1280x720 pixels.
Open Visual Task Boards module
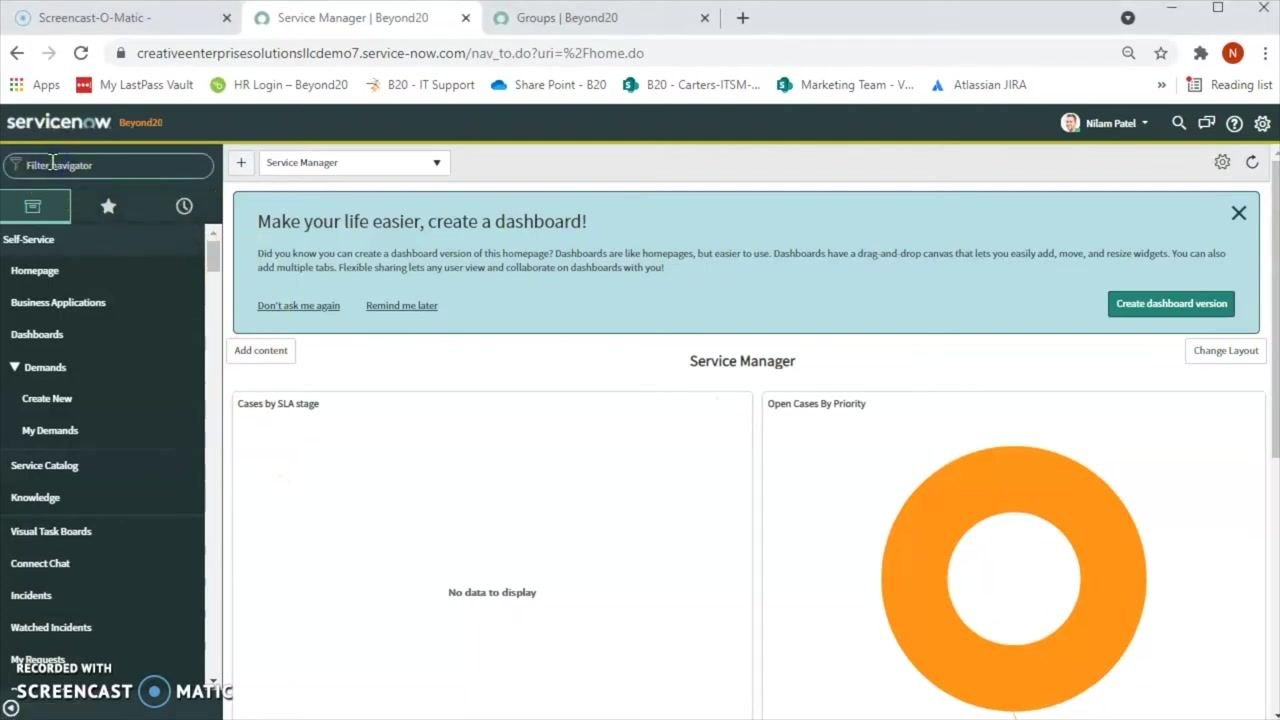click(51, 532)
